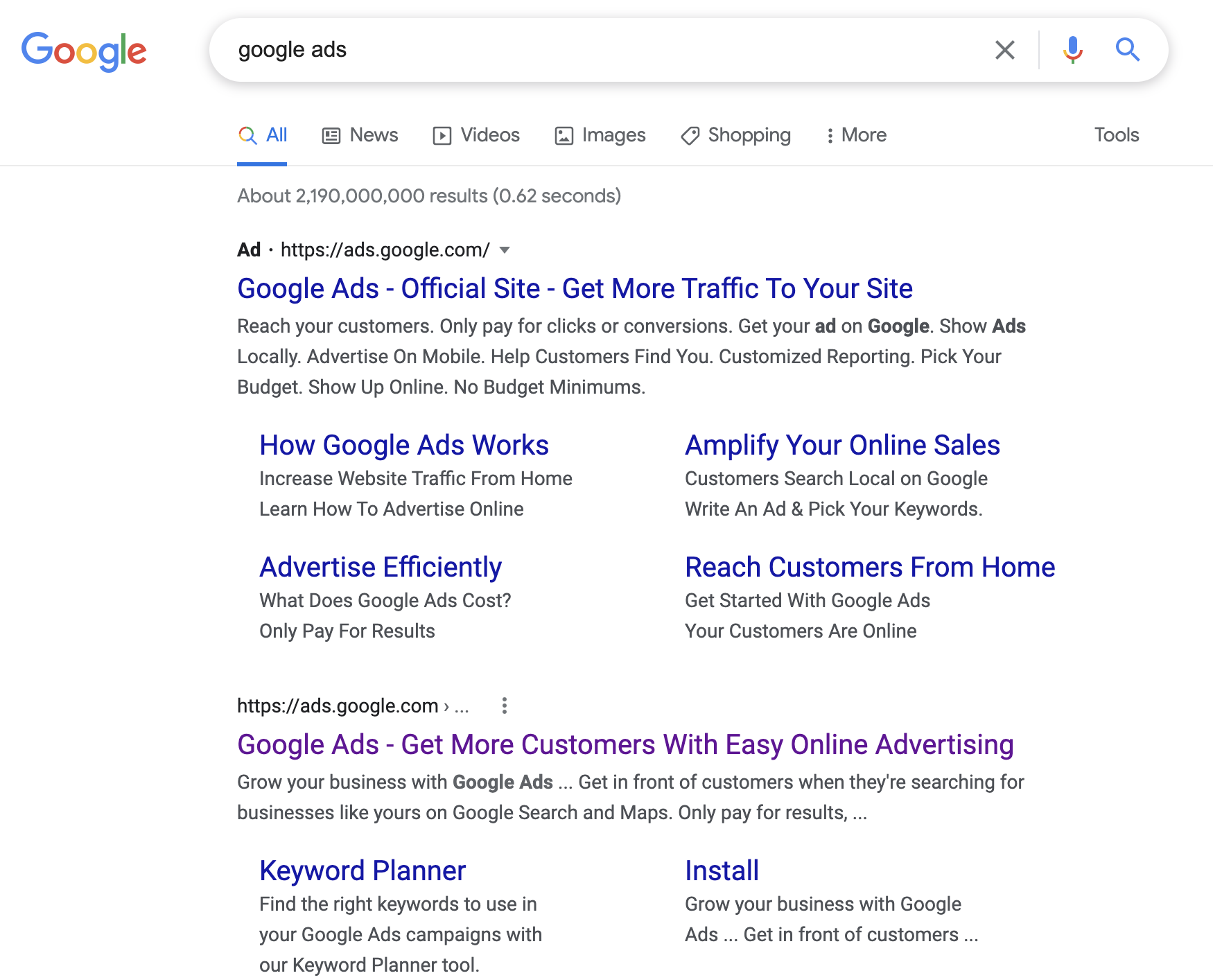The width and height of the screenshot is (1213, 980).
Task: Switch to the Images tab
Action: (x=600, y=135)
